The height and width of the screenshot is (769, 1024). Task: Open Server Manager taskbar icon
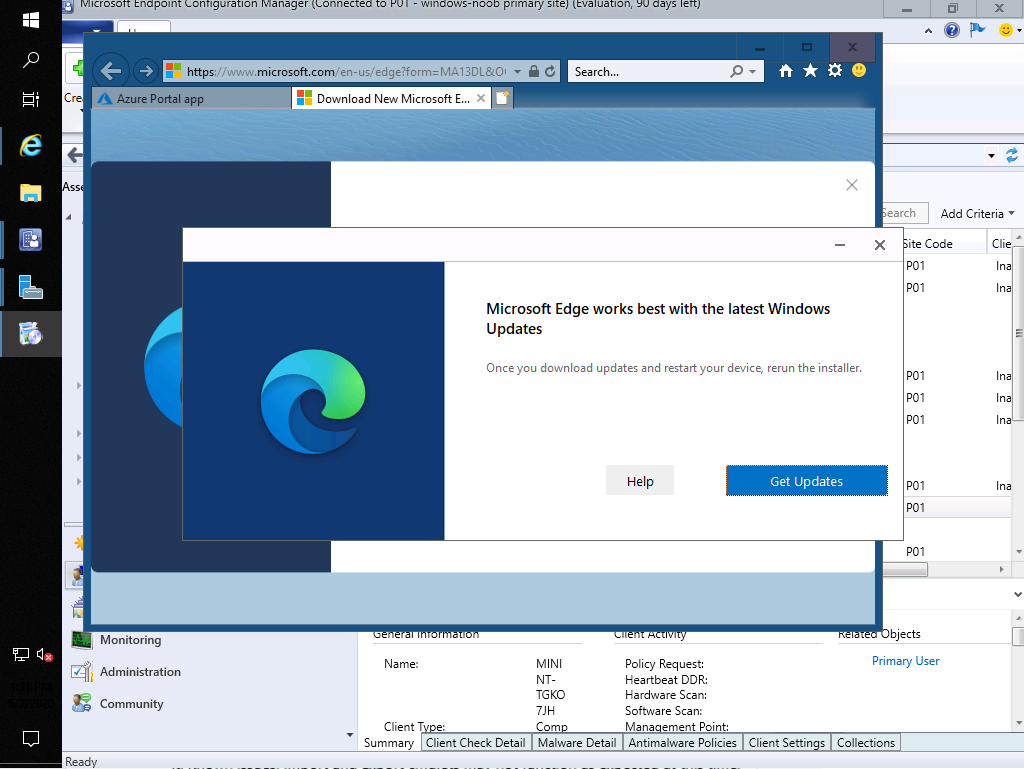pos(31,287)
